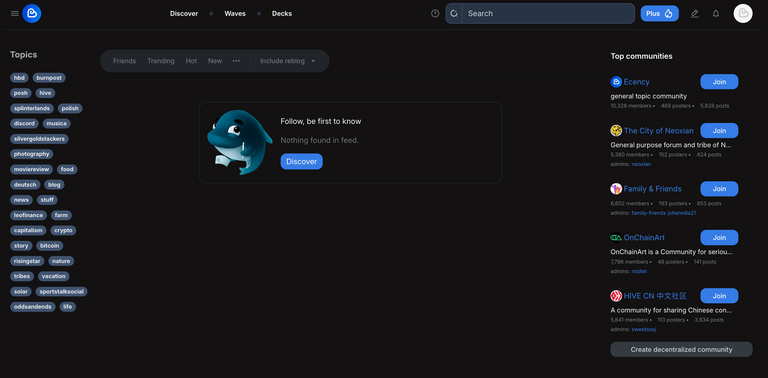Open the HIVE CN community icon
768x378 pixels.
pos(616,296)
